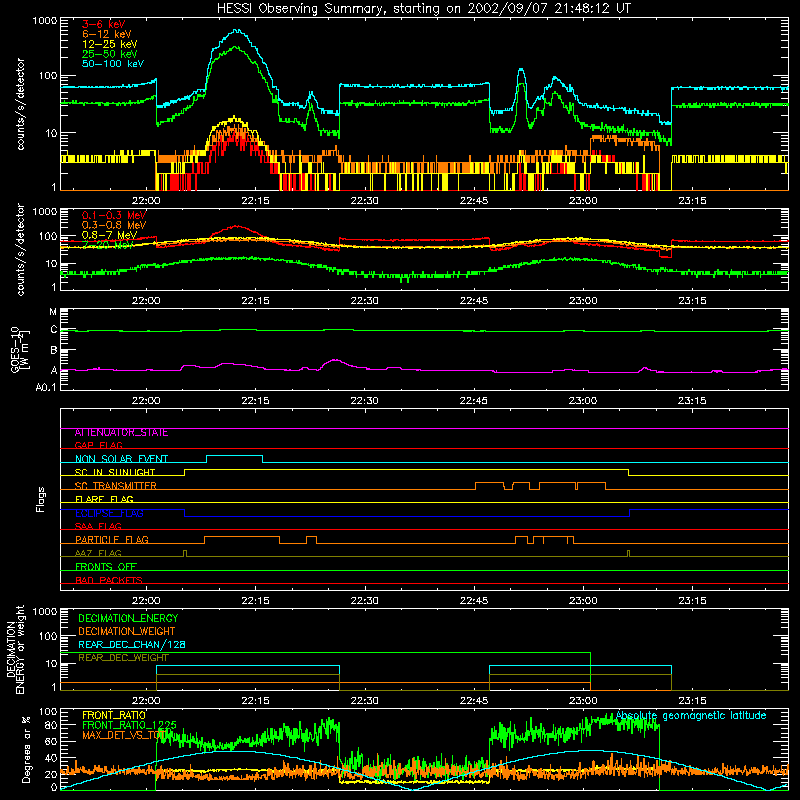Click the ECLIPSE_FLAG label
Viewport: 800px width, 800px height.
(109, 513)
